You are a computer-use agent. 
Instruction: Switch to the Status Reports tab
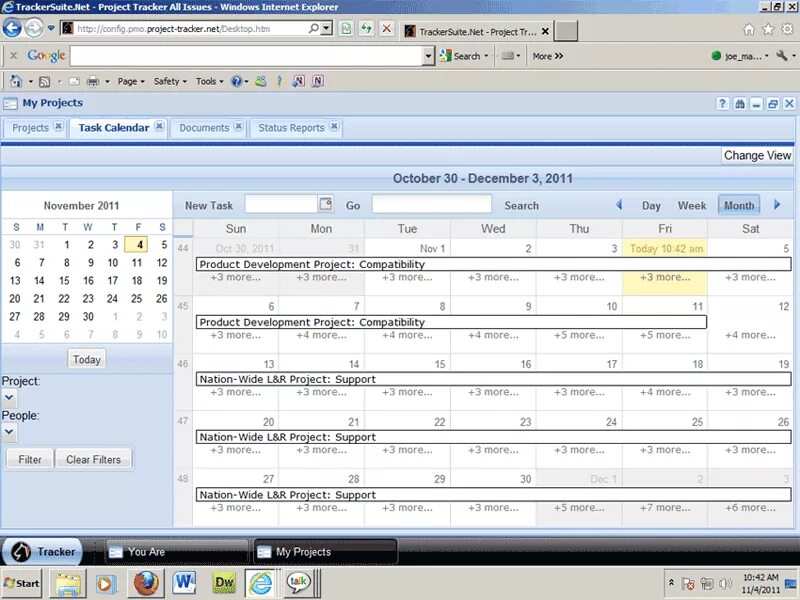point(291,128)
